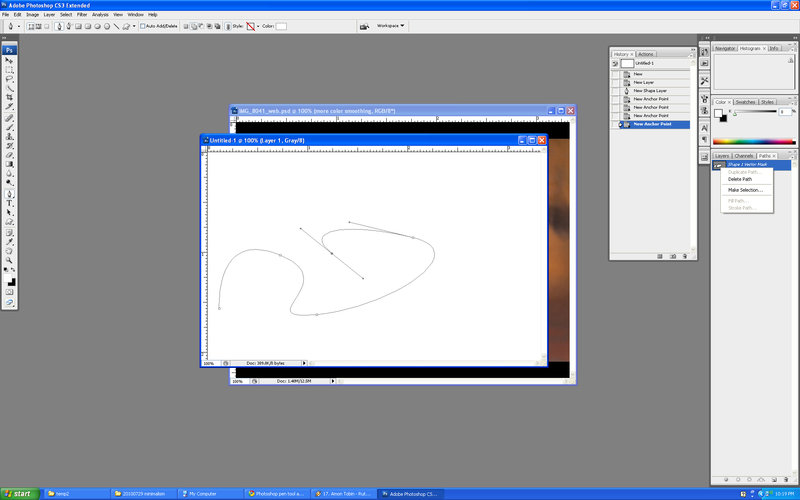Click the options bar Color swatch
Screen dimensions: 800x500
(x=281, y=26)
